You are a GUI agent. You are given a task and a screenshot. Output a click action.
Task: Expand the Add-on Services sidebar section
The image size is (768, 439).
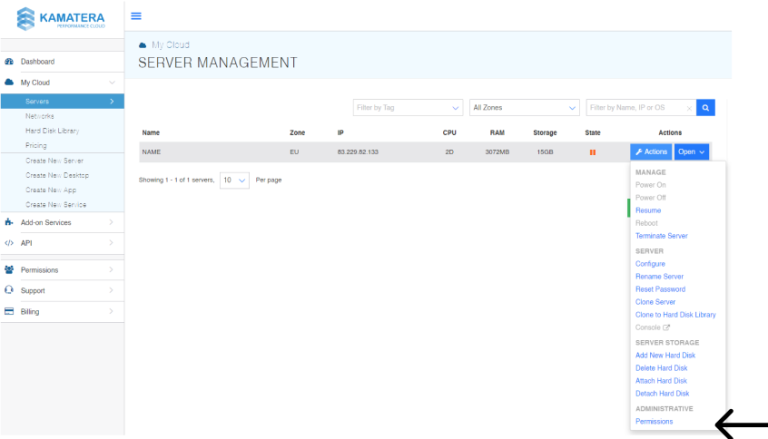click(46, 222)
